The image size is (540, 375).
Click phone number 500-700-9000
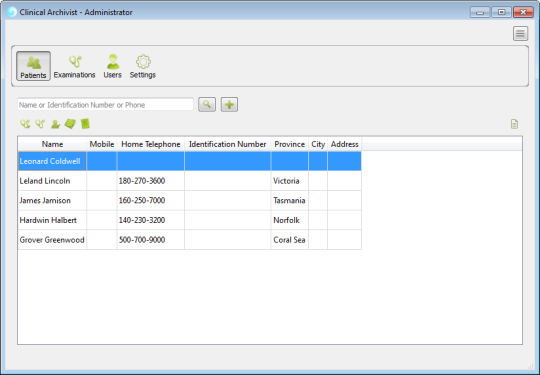click(142, 240)
